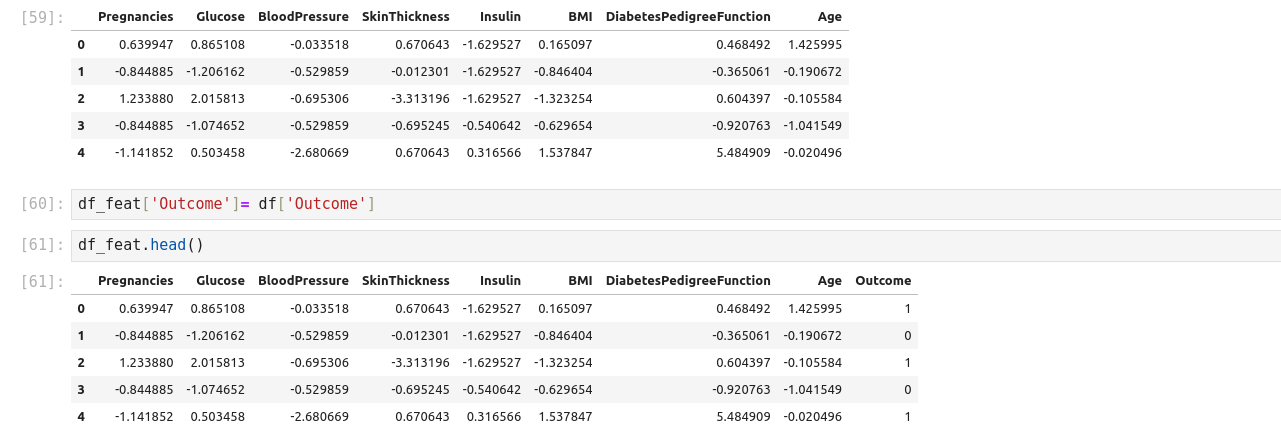Click the Age header in the bottom table
This screenshot has height=448, width=1281.
829,281
